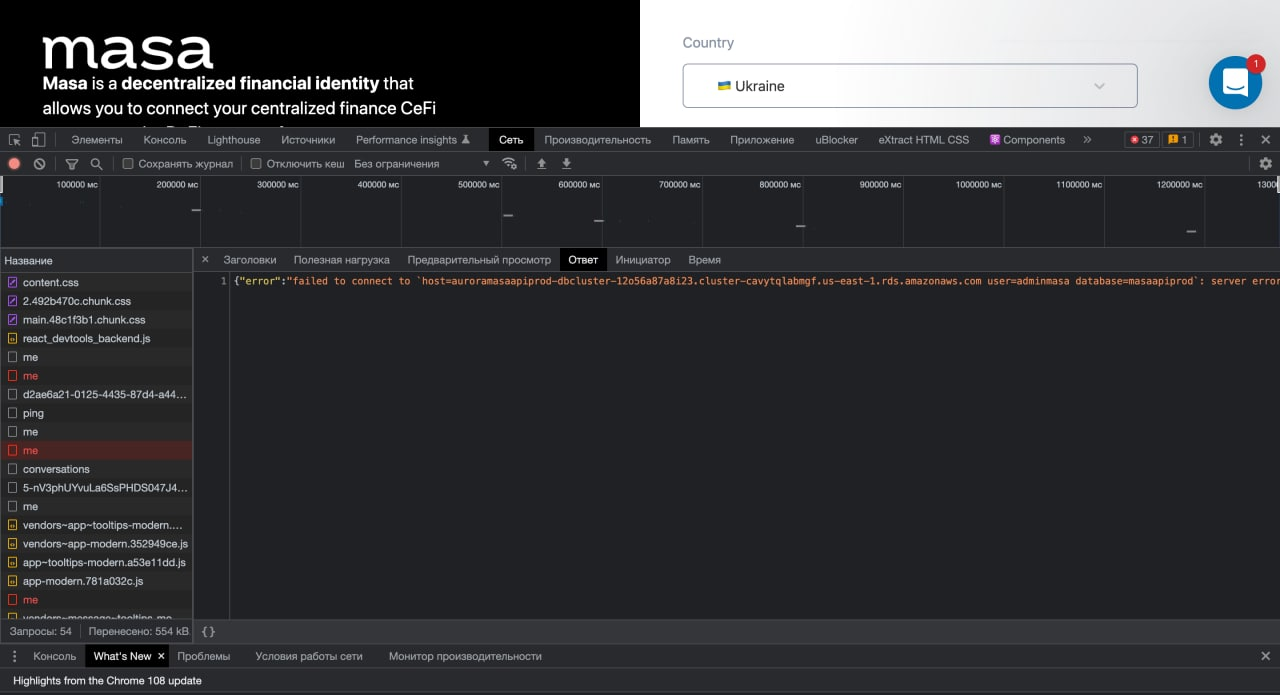This screenshot has height=695, width=1280.
Task: Select the inspect element cursor tool
Action: pyautogui.click(x=14, y=140)
